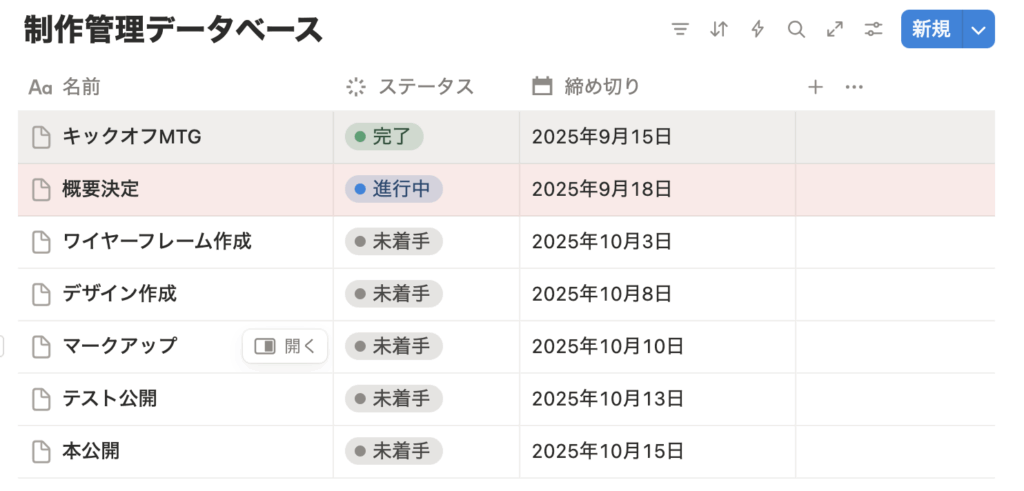The width and height of the screenshot is (1024, 491).
Task: Open the three-dot column options menu
Action: (854, 87)
